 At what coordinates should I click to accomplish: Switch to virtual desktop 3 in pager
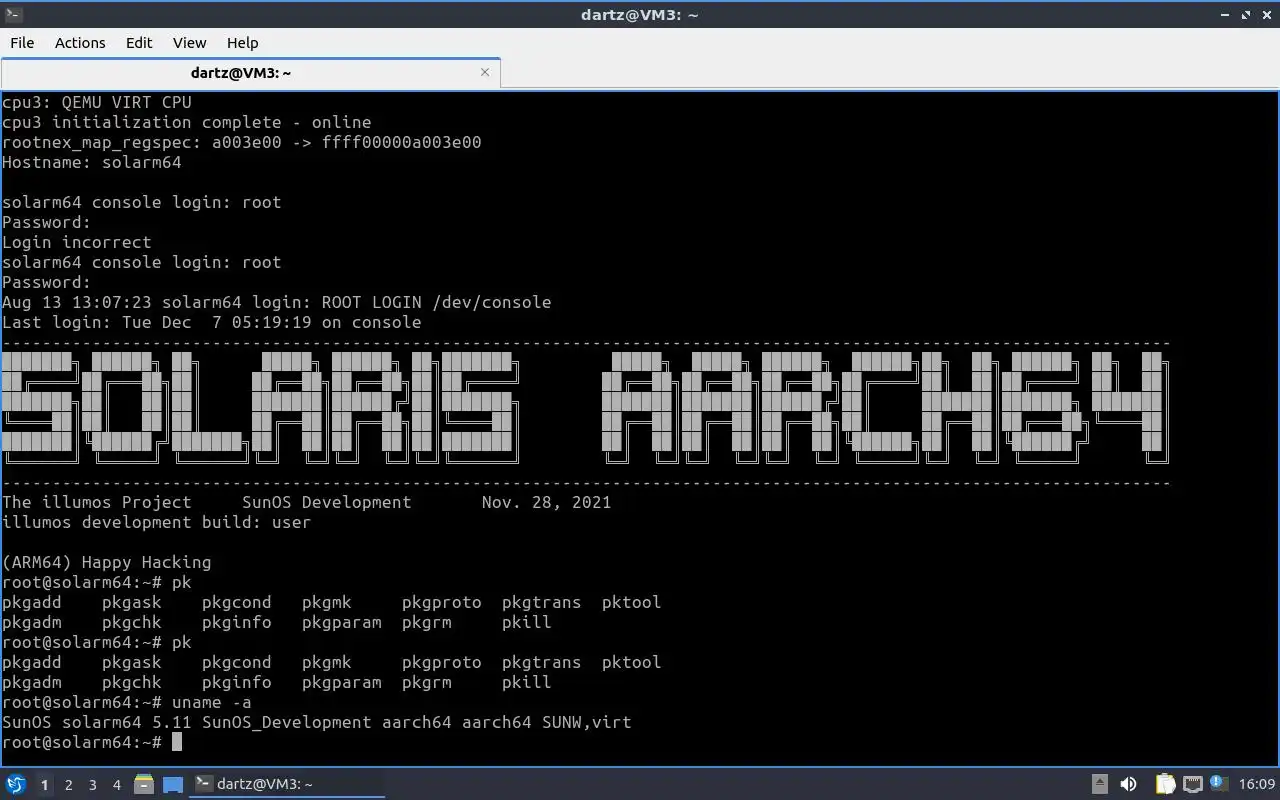pos(92,785)
